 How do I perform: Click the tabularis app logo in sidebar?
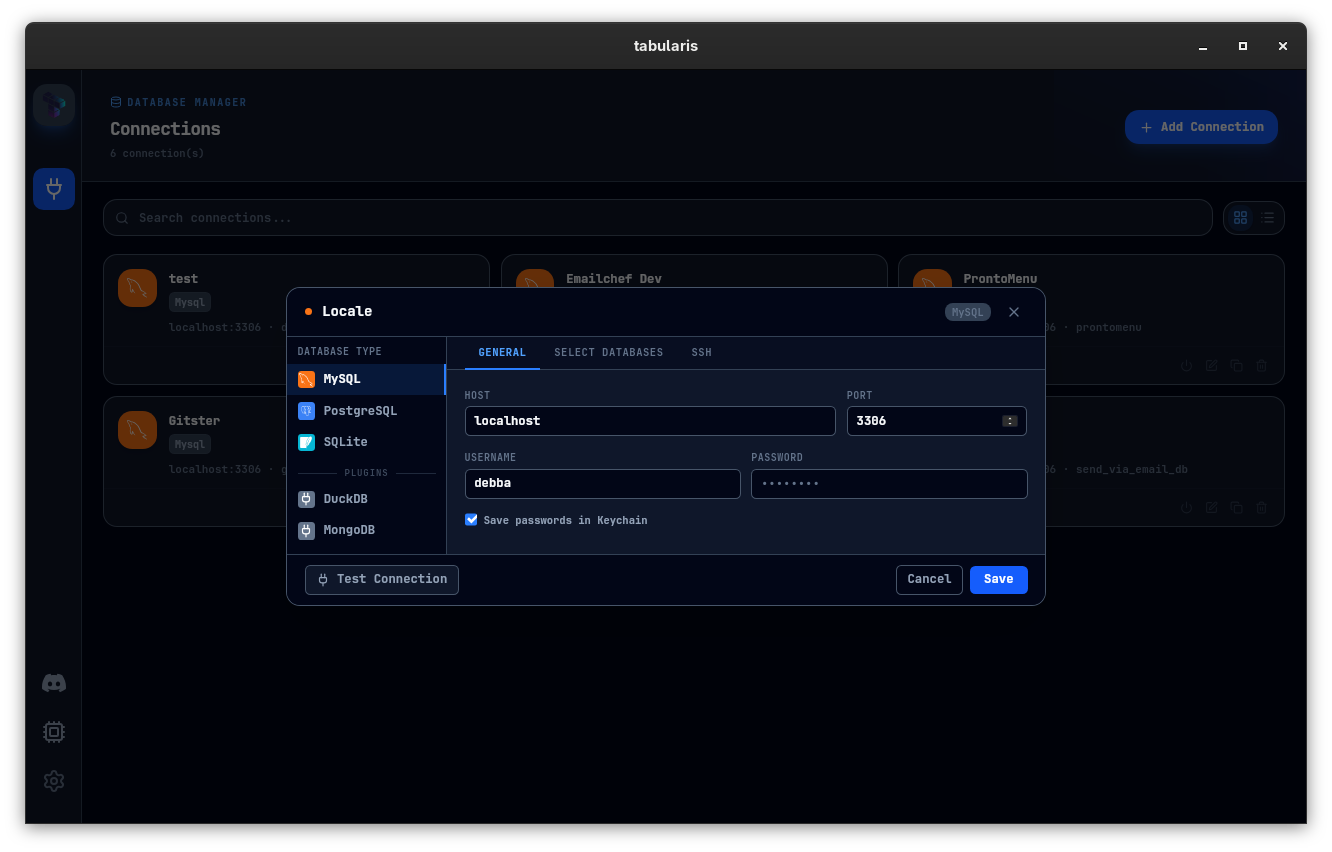(x=53, y=105)
